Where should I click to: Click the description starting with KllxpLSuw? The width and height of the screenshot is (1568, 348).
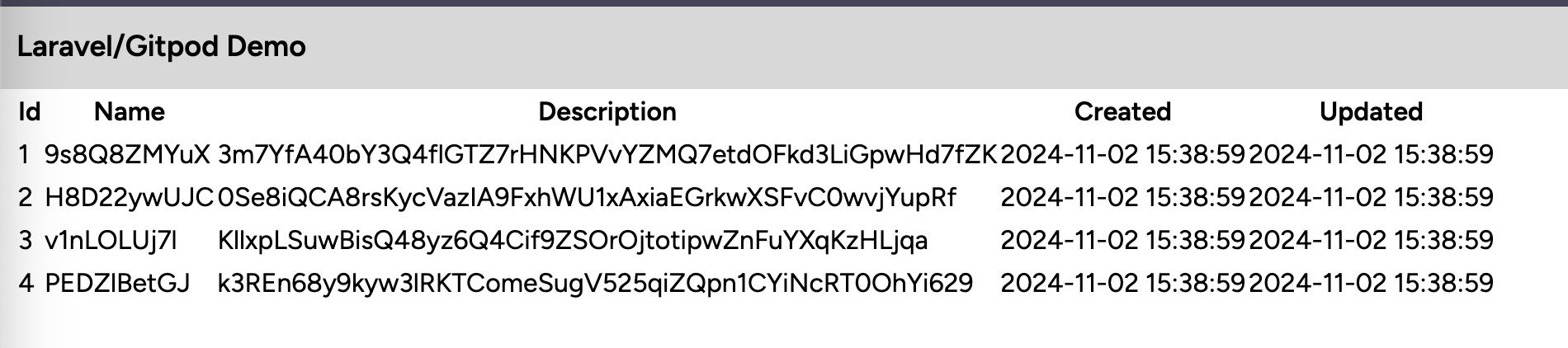point(573,240)
